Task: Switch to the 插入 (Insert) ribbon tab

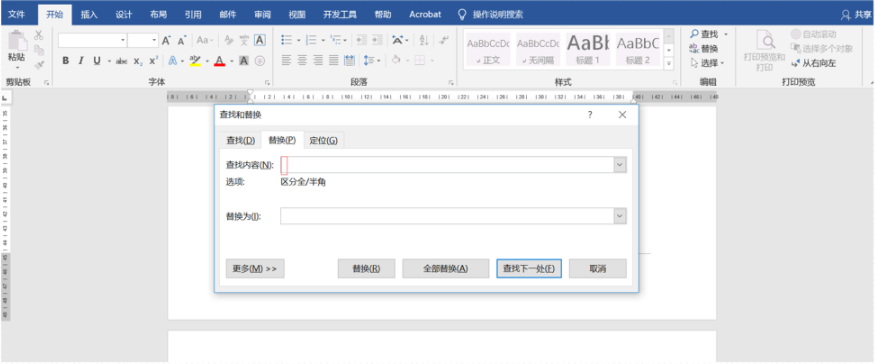Action: [89, 15]
